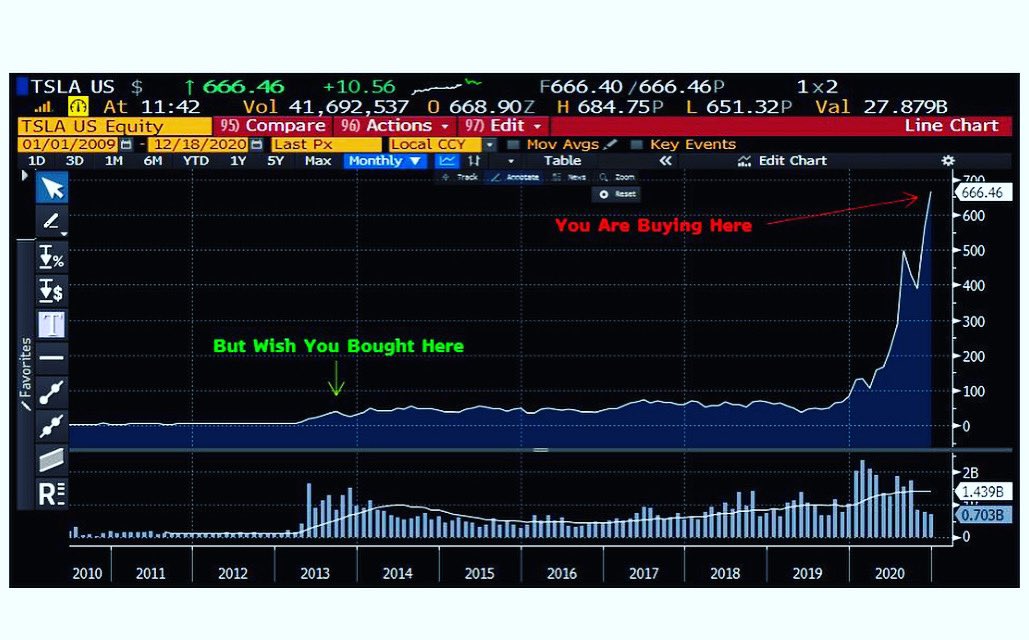The height and width of the screenshot is (640, 1029).
Task: Enable the Track crosshair mode
Action: pyautogui.click(x=460, y=177)
